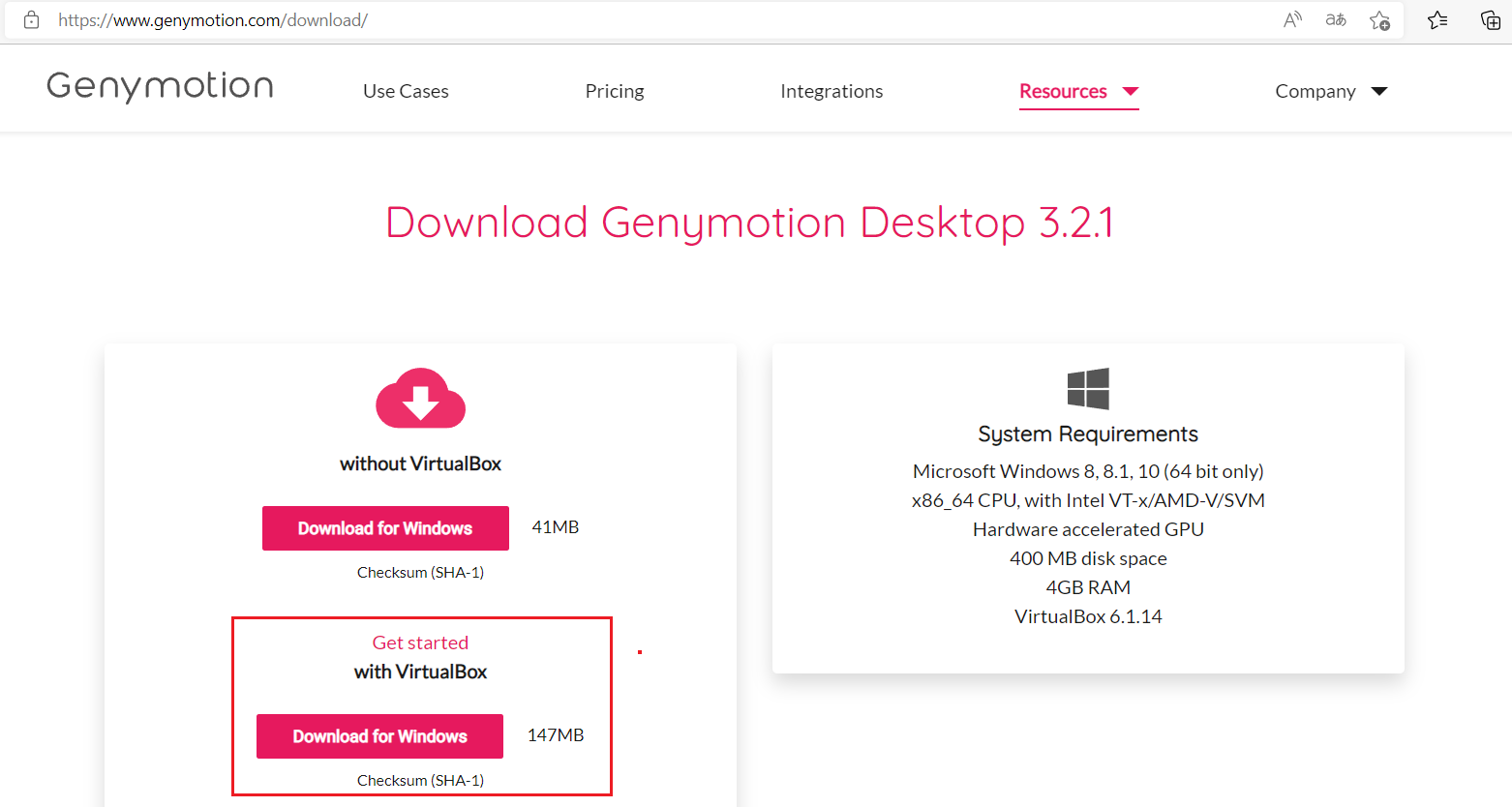This screenshot has height=807, width=1512.
Task: Open the Integrations menu item
Action: coord(832,91)
